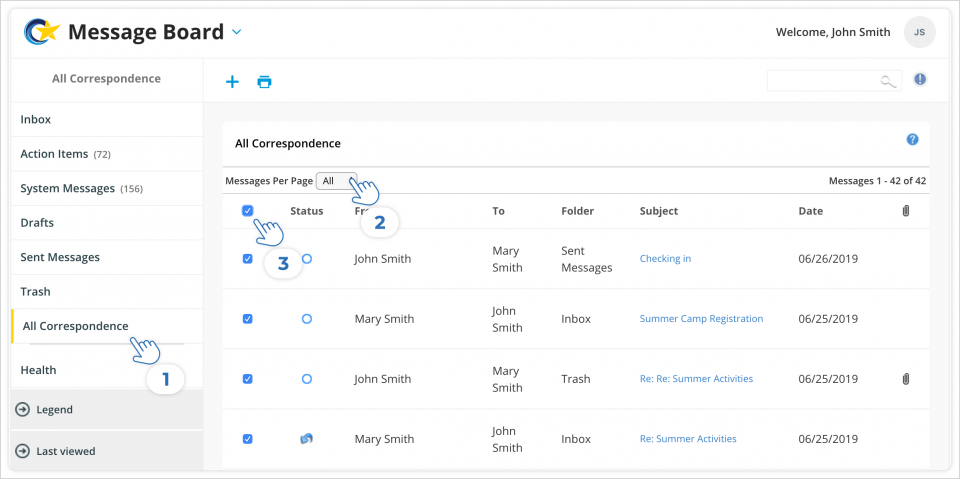Image resolution: width=960 pixels, height=479 pixels.
Task: Click the Last viewed arrow icon
Action: point(23,451)
